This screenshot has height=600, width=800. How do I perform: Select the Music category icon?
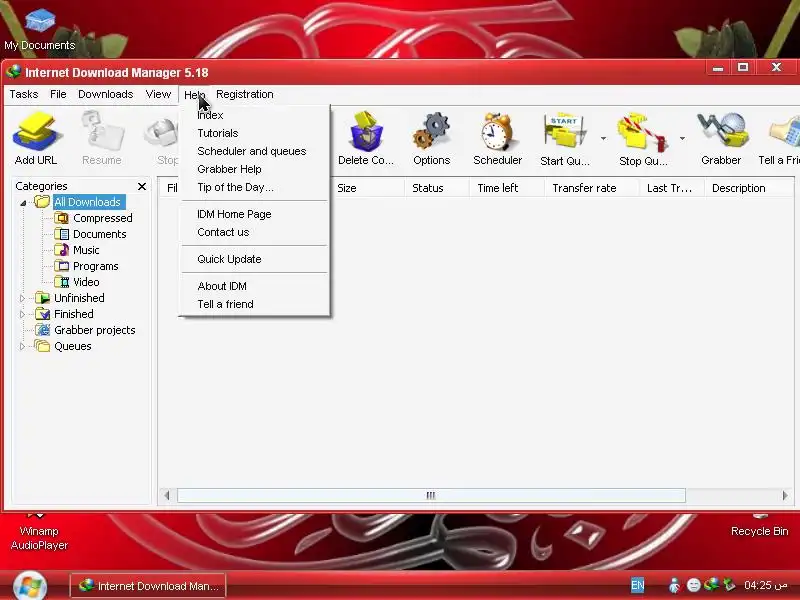pos(62,250)
